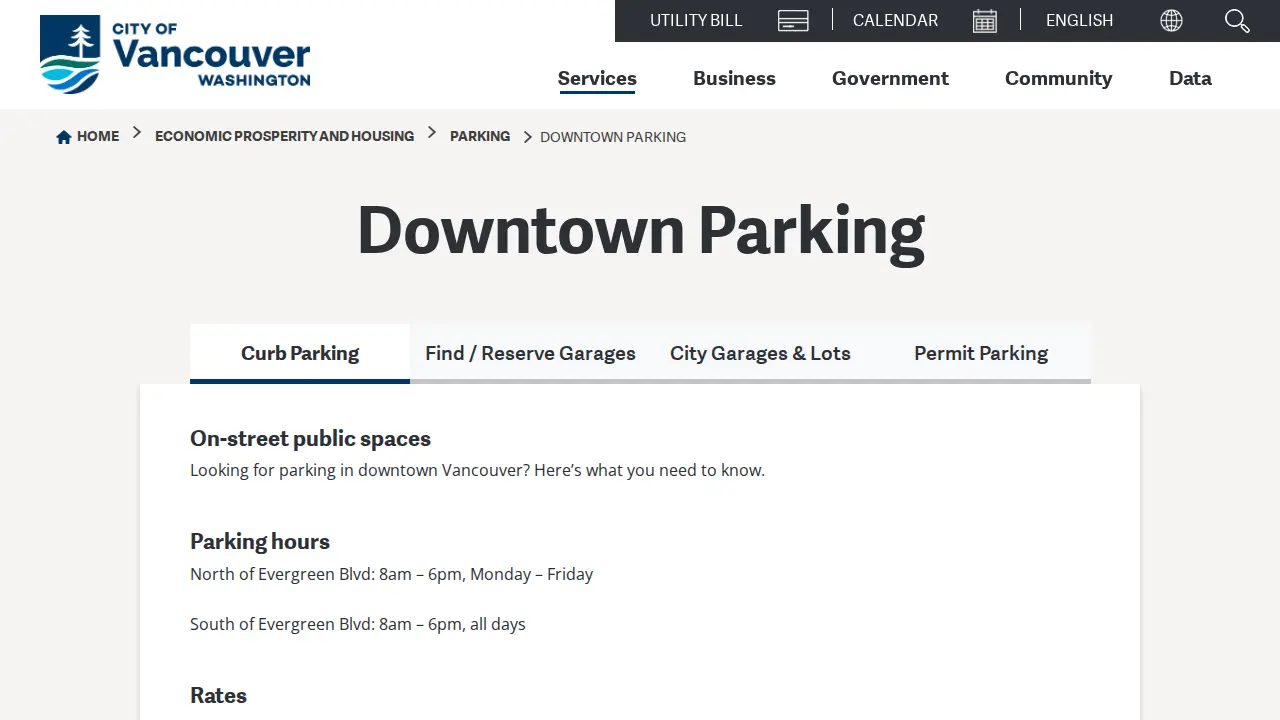
Task: Open the ENGLISH language selector
Action: pos(1079,20)
